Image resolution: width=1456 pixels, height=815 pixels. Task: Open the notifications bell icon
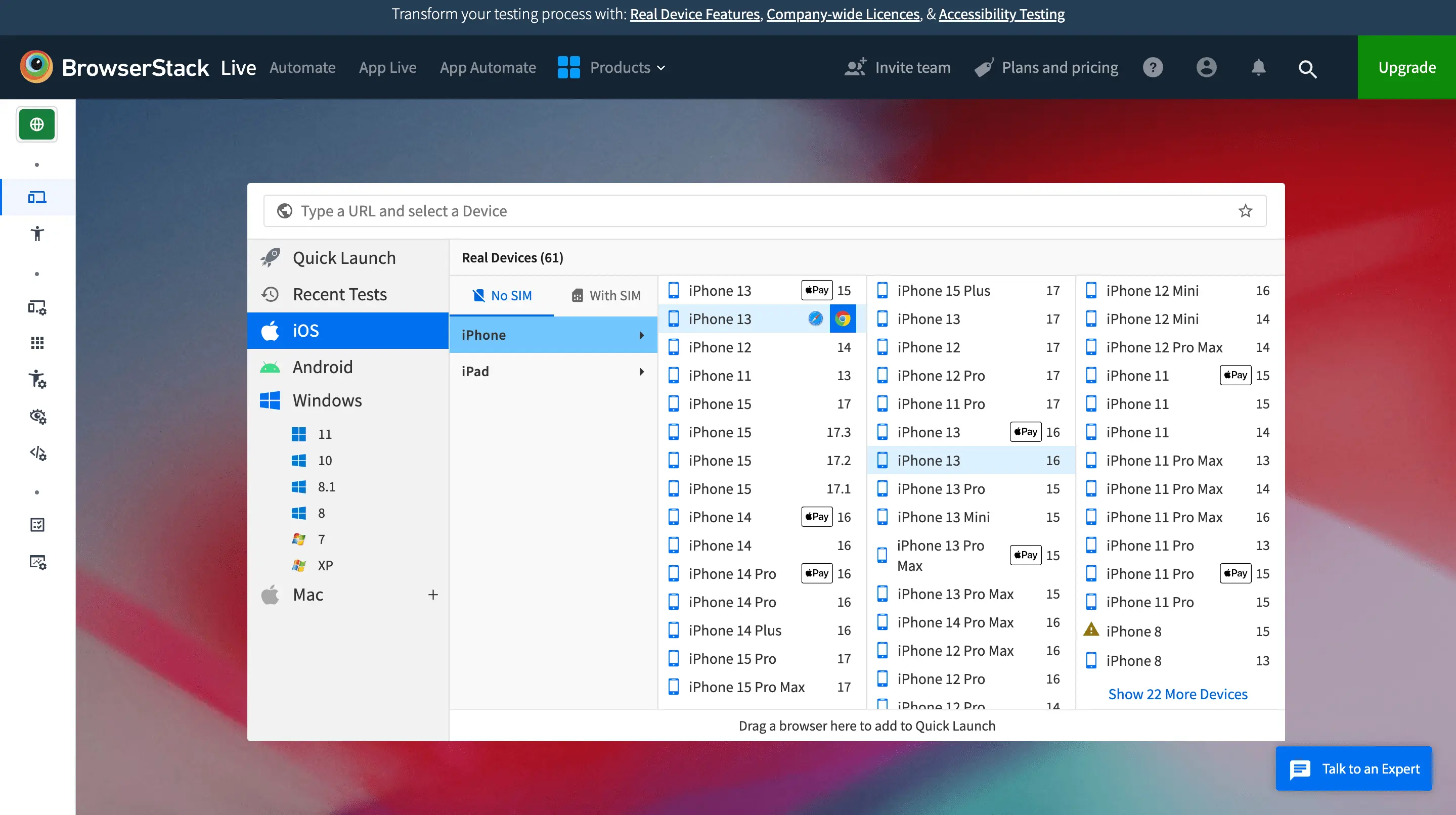(1258, 67)
